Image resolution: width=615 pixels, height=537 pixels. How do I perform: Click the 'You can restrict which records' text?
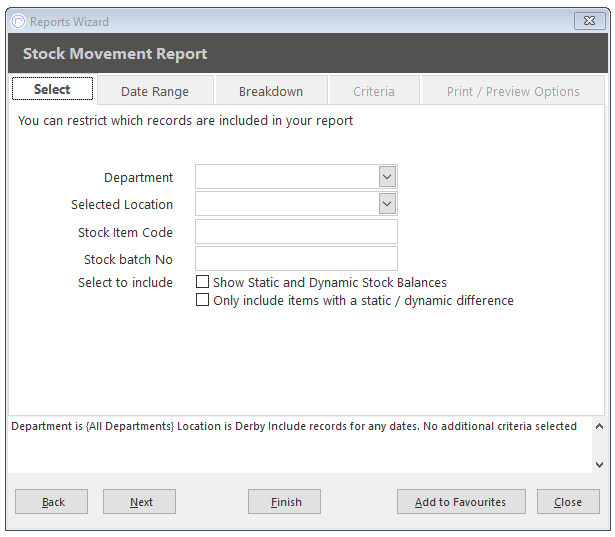186,120
